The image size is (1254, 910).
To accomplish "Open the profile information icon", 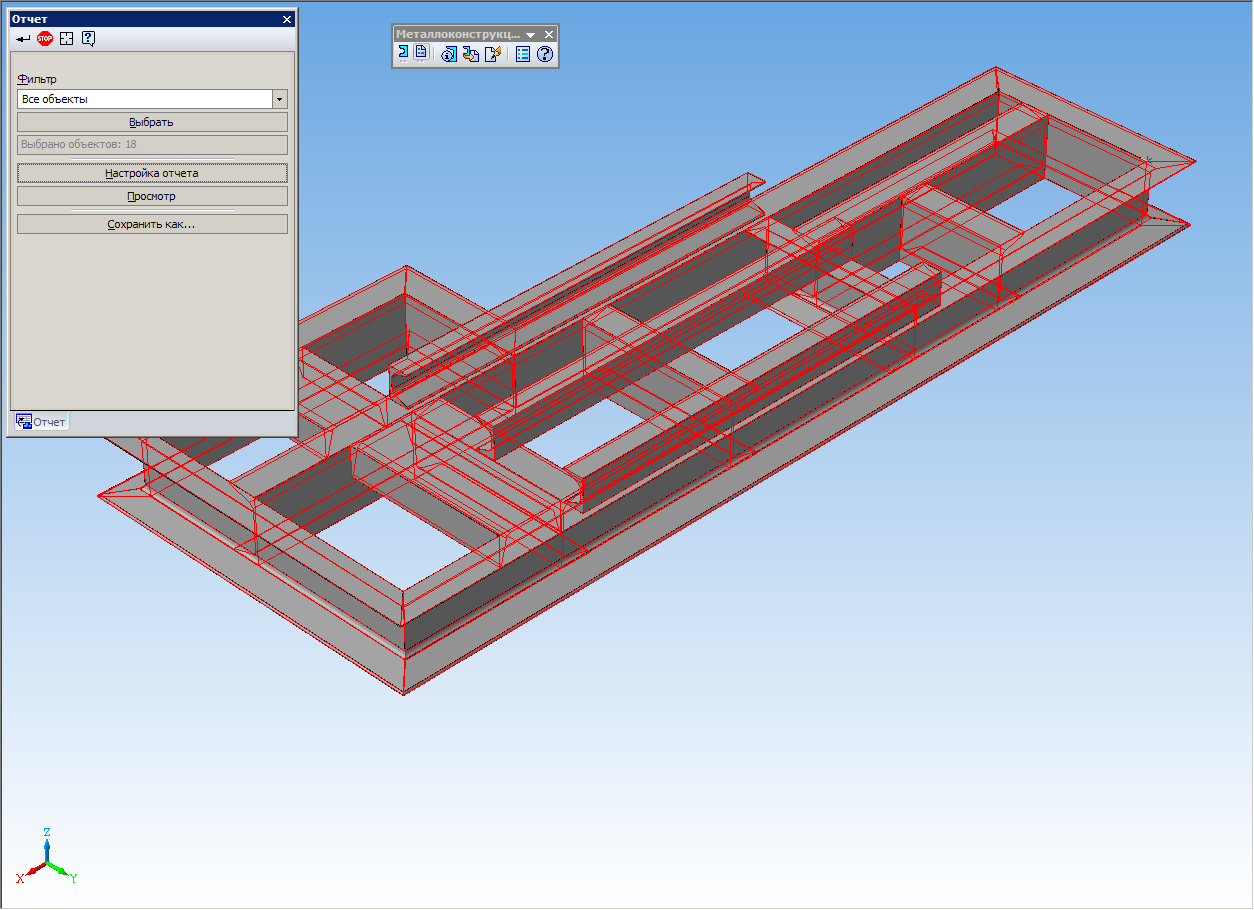I will tap(449, 54).
